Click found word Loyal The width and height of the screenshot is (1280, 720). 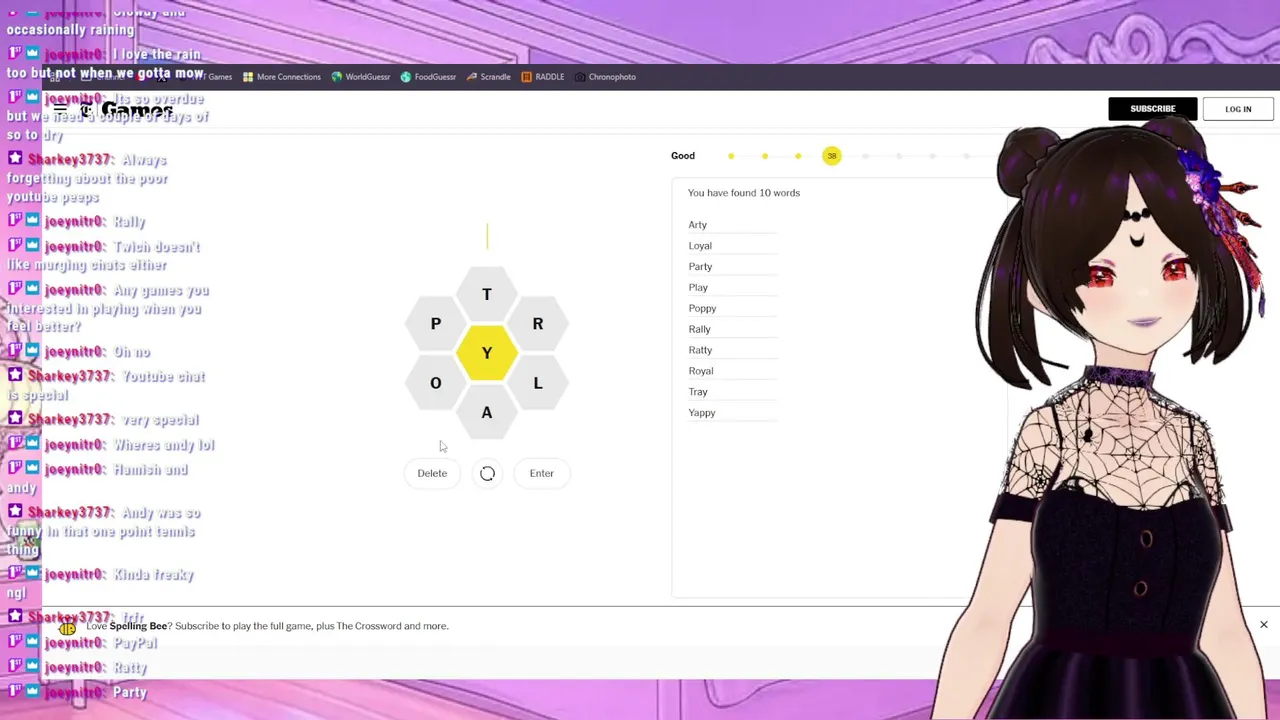pos(700,246)
